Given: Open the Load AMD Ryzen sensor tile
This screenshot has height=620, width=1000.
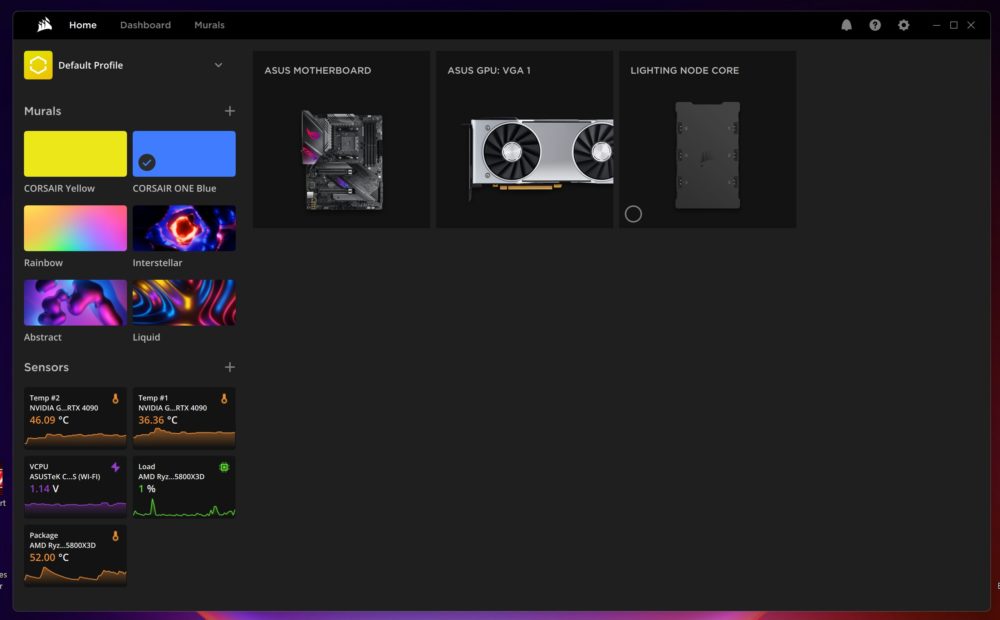Looking at the screenshot, I should [184, 486].
